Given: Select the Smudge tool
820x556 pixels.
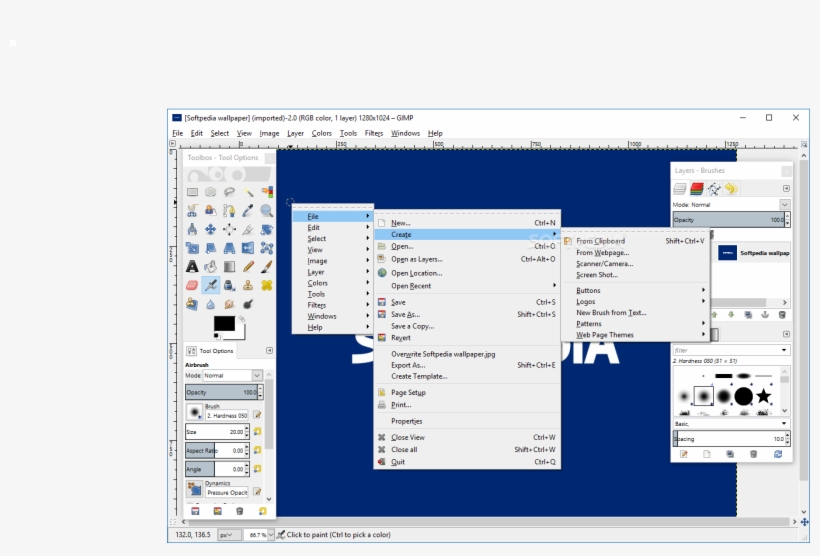Looking at the screenshot, I should 229,304.
